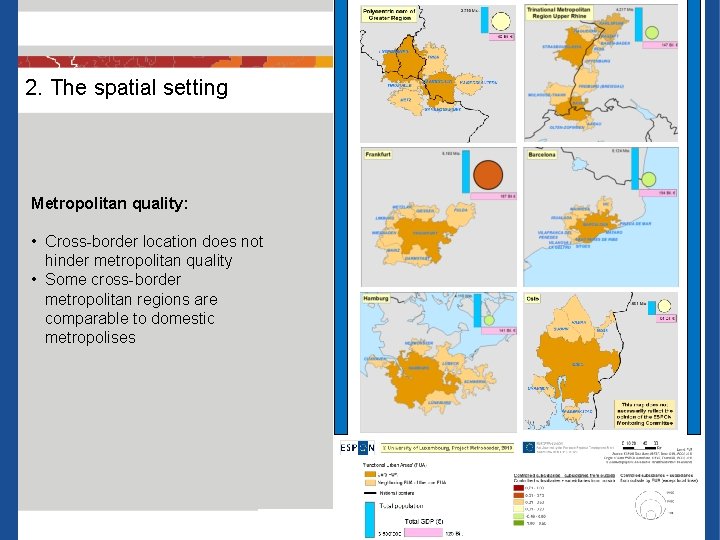This screenshot has height=540, width=720.
Task: Click the pink "Total GDP" legend bar
Action: click(x=424, y=533)
